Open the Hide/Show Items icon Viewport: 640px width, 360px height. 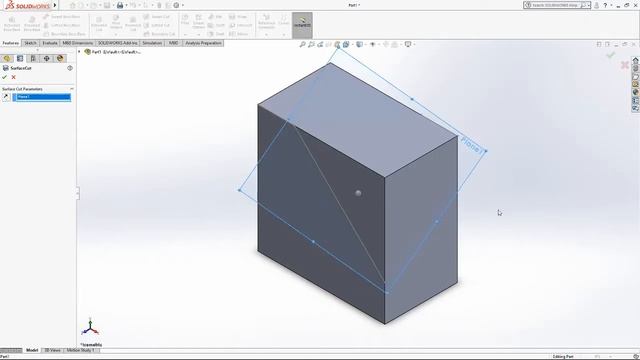[x=372, y=44]
